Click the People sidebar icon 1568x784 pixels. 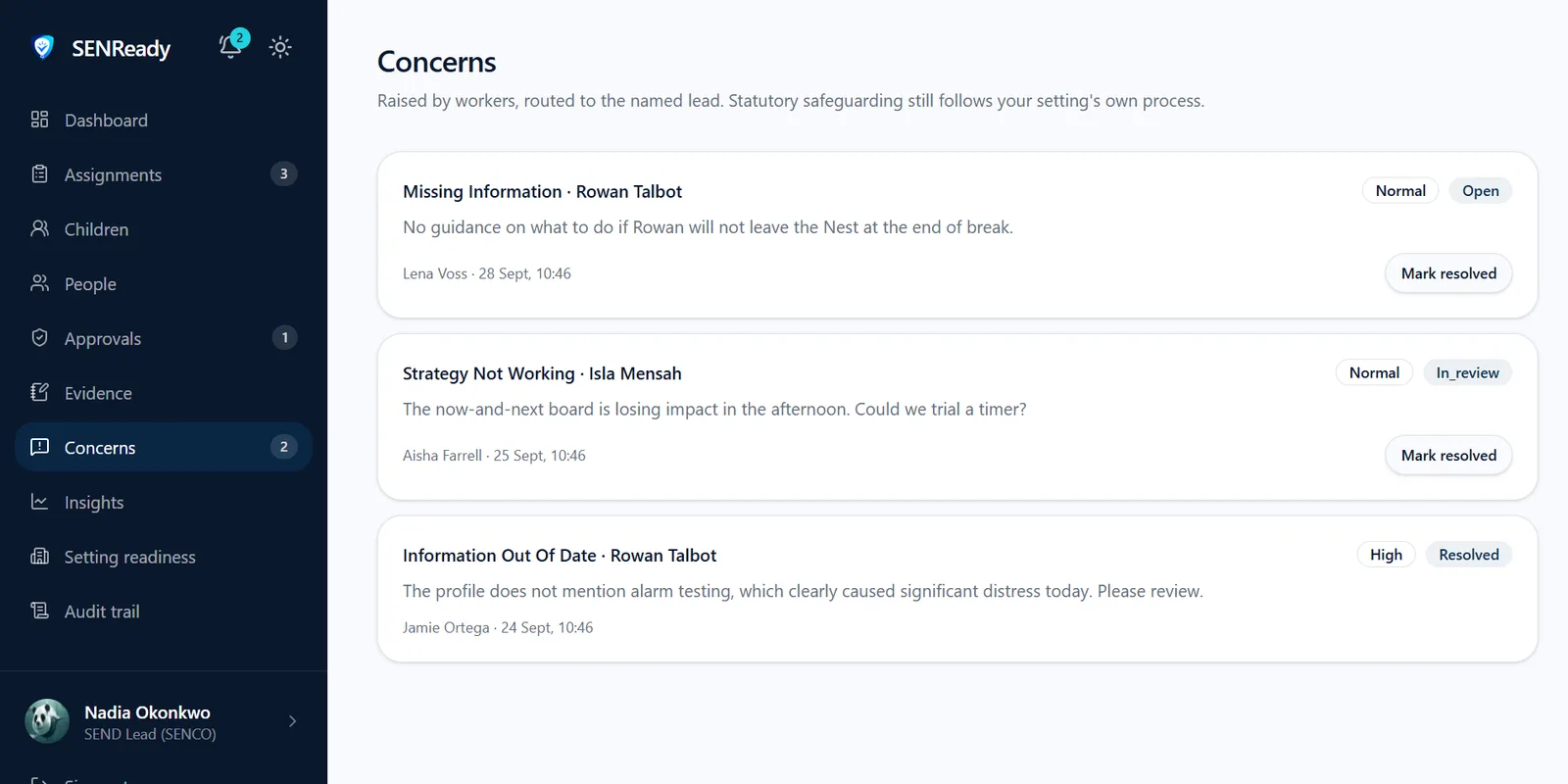pos(39,283)
